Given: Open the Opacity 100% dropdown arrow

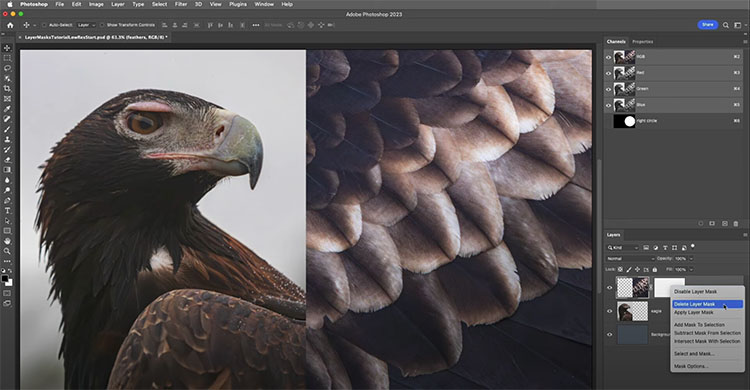Looking at the screenshot, I should pos(691,258).
